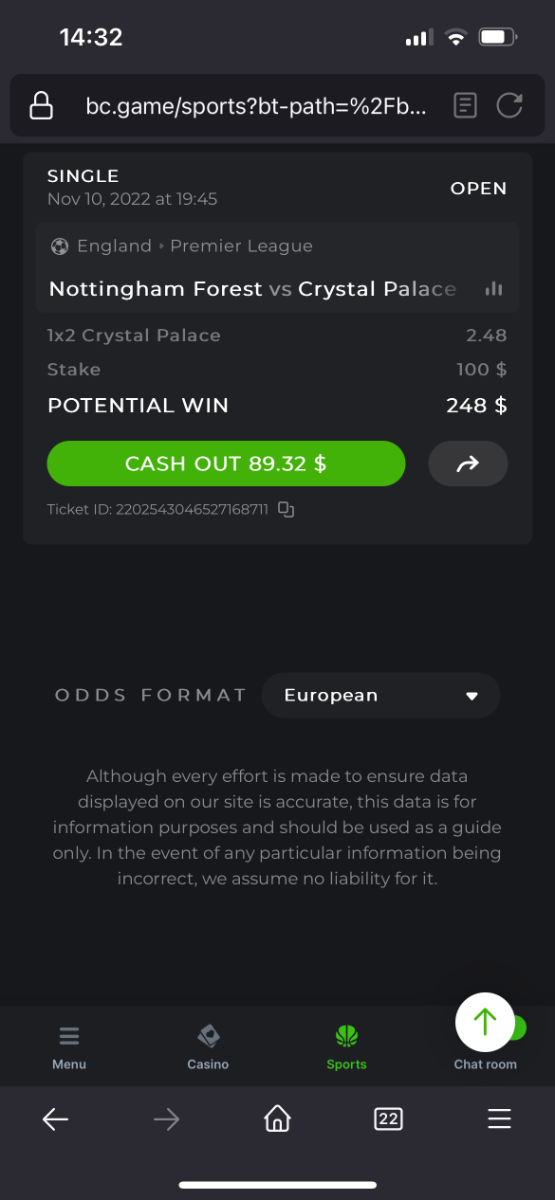
Task: Open the Odds Format European dropdown
Action: point(381,695)
